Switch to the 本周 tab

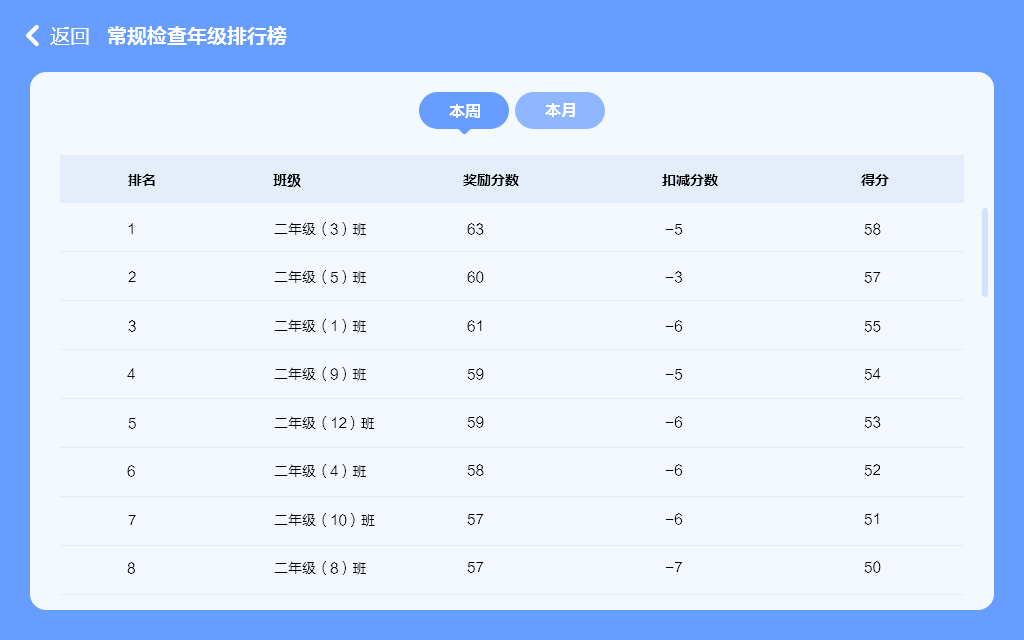pyautogui.click(x=464, y=111)
